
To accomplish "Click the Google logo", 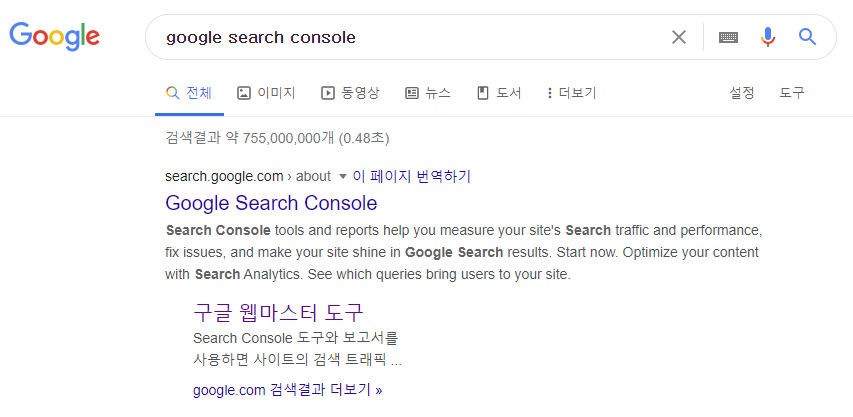I will click(x=54, y=36).
